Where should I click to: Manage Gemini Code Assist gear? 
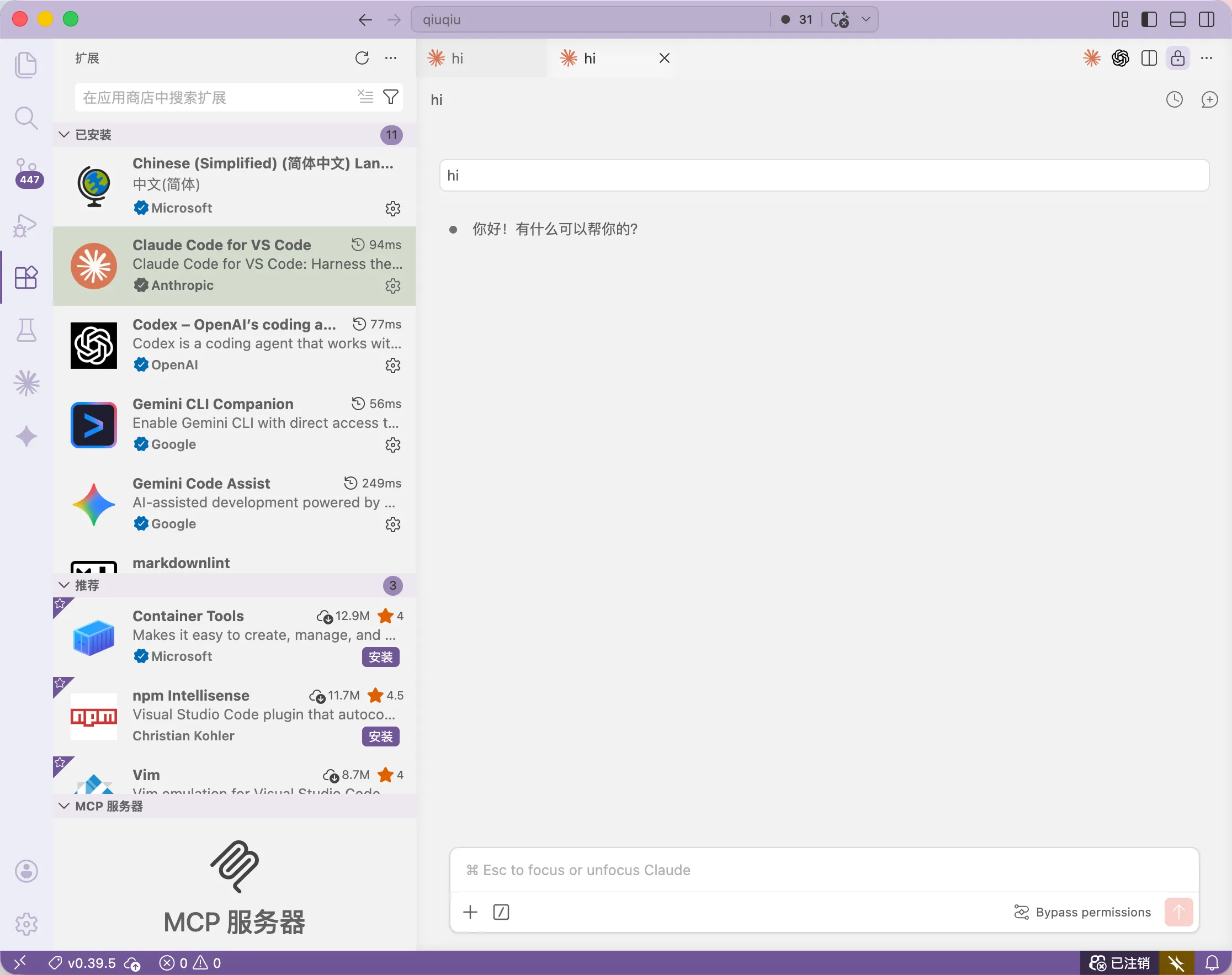pyautogui.click(x=392, y=524)
